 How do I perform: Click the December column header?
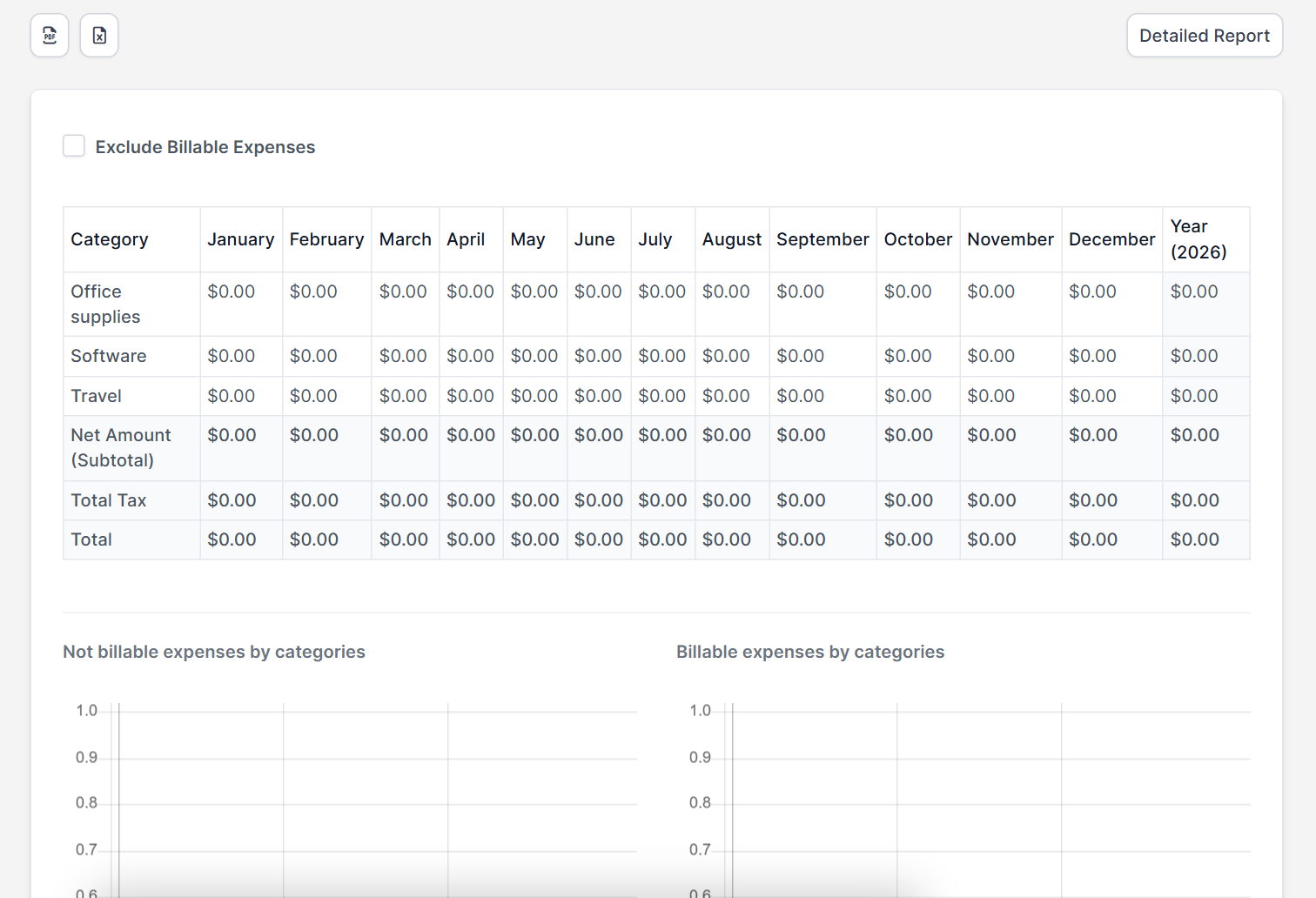click(x=1112, y=239)
